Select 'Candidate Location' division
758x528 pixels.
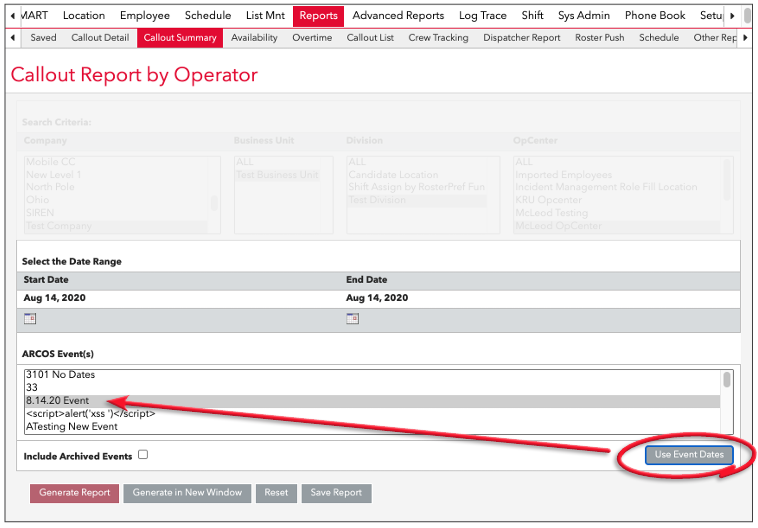417,175
